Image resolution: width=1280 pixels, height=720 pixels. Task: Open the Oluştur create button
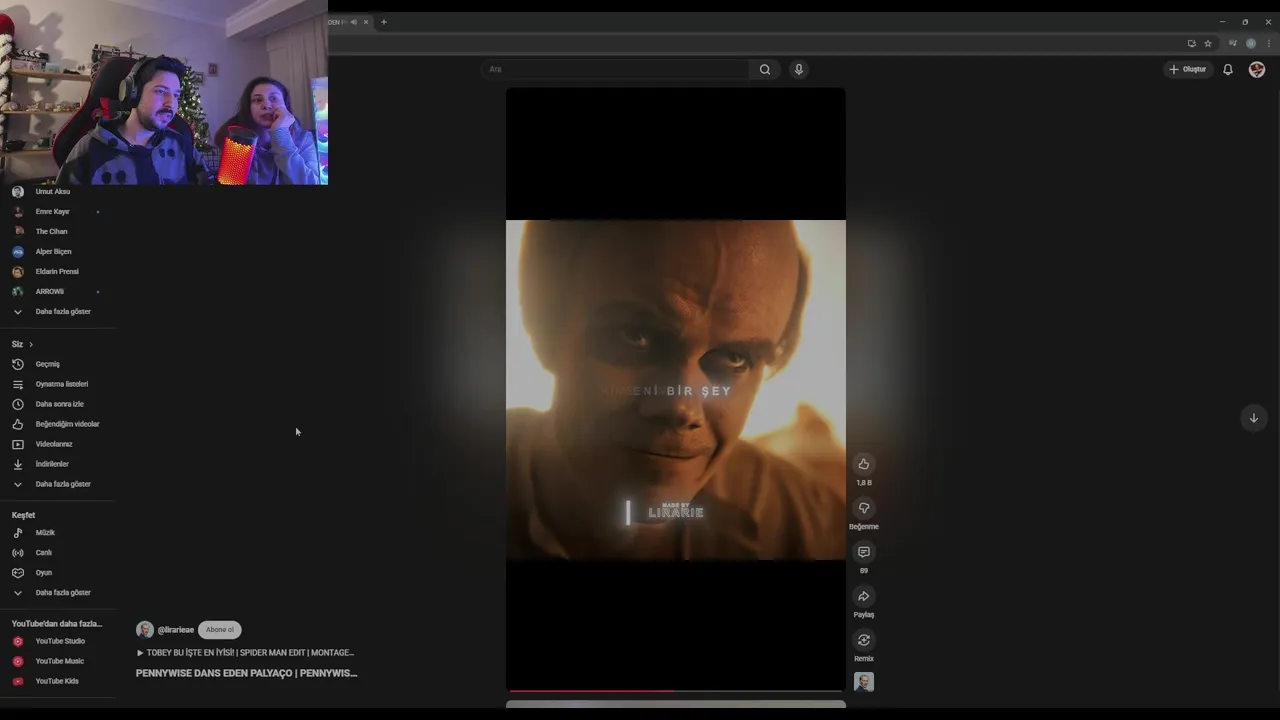(1188, 69)
